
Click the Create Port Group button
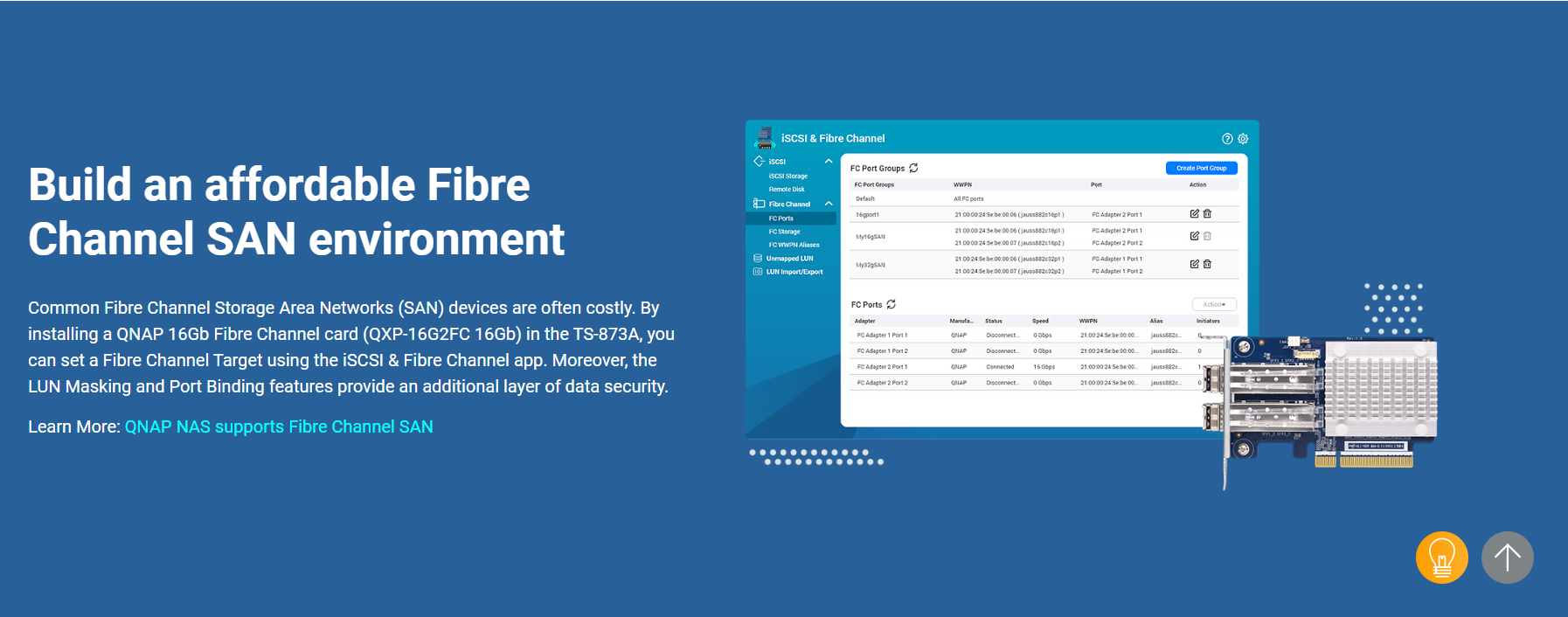pos(1201,168)
